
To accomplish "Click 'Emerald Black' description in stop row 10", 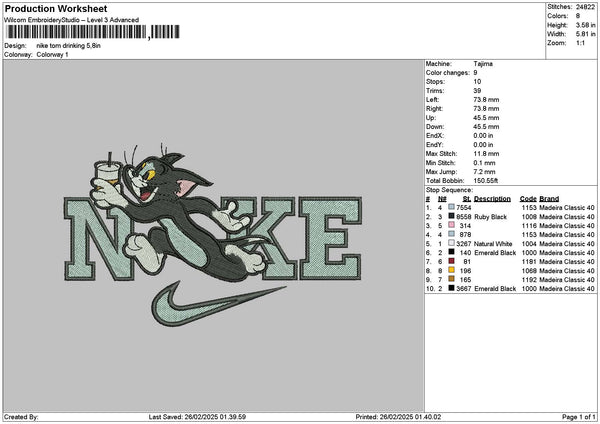I will (495, 288).
